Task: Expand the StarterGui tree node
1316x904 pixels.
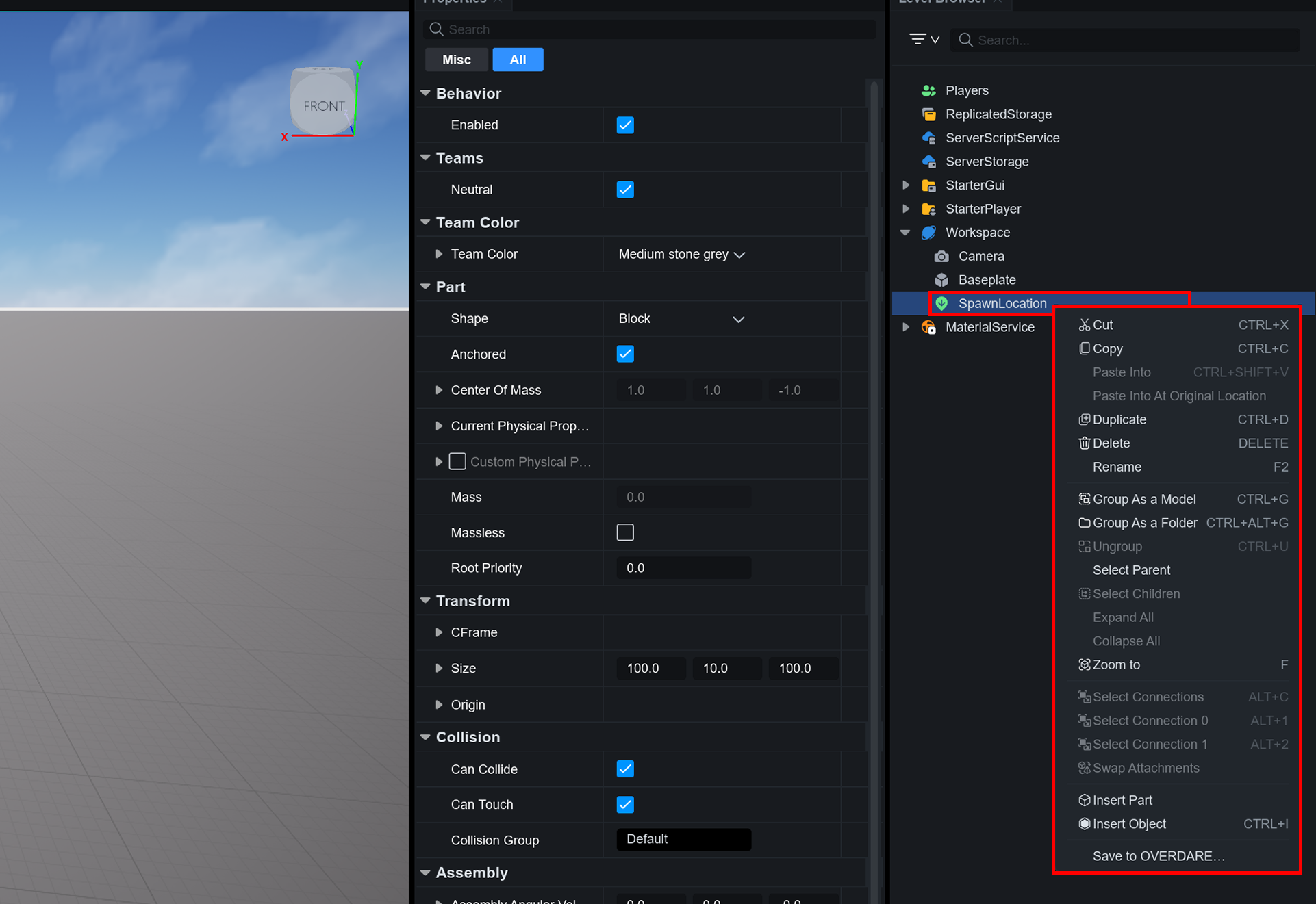Action: (x=906, y=185)
